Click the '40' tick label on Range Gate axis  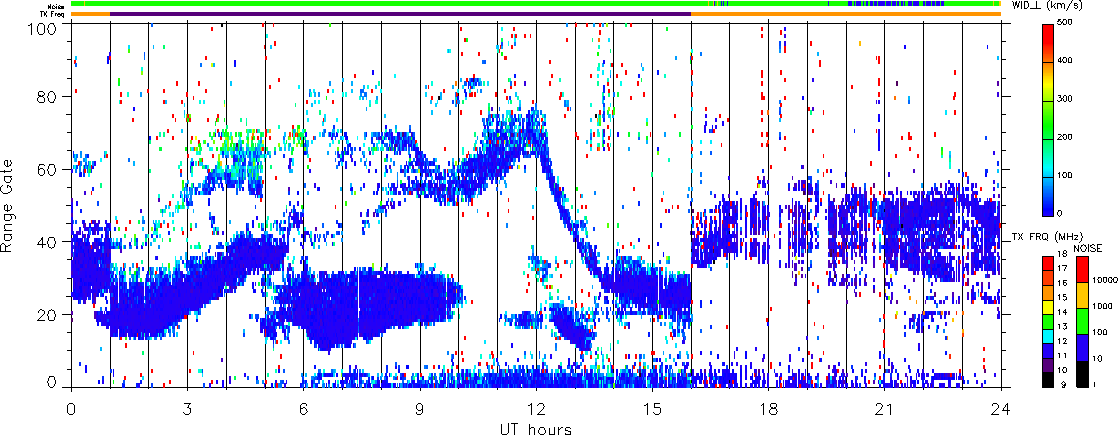[49, 242]
